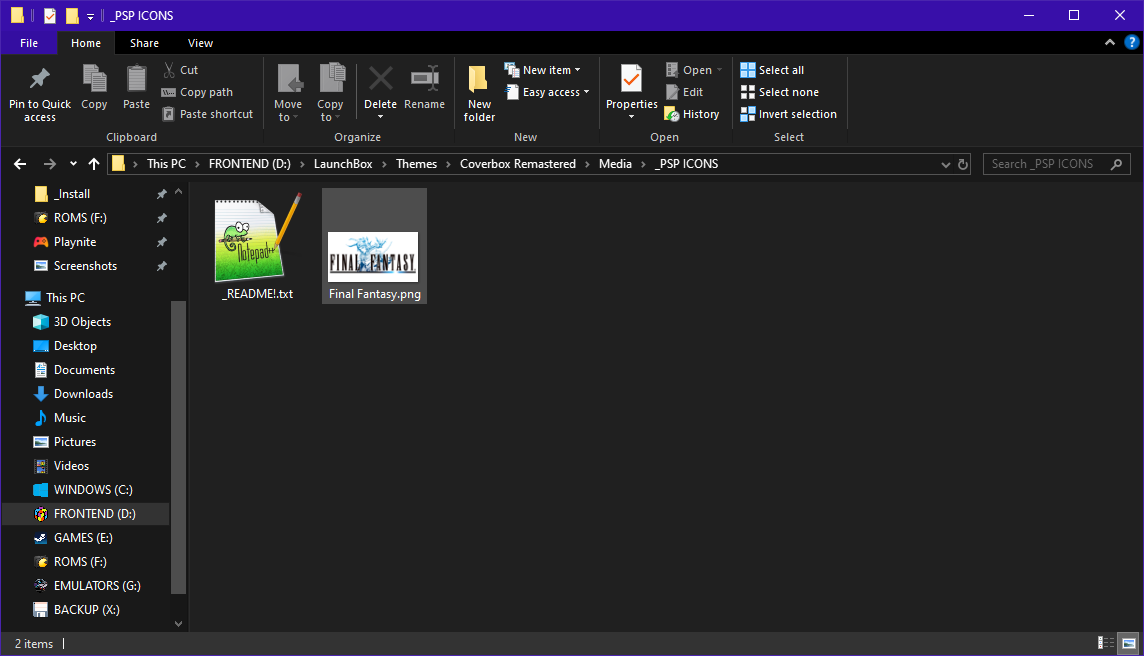This screenshot has width=1144, height=656.
Task: Pin folder to Quick access
Action: (x=39, y=93)
